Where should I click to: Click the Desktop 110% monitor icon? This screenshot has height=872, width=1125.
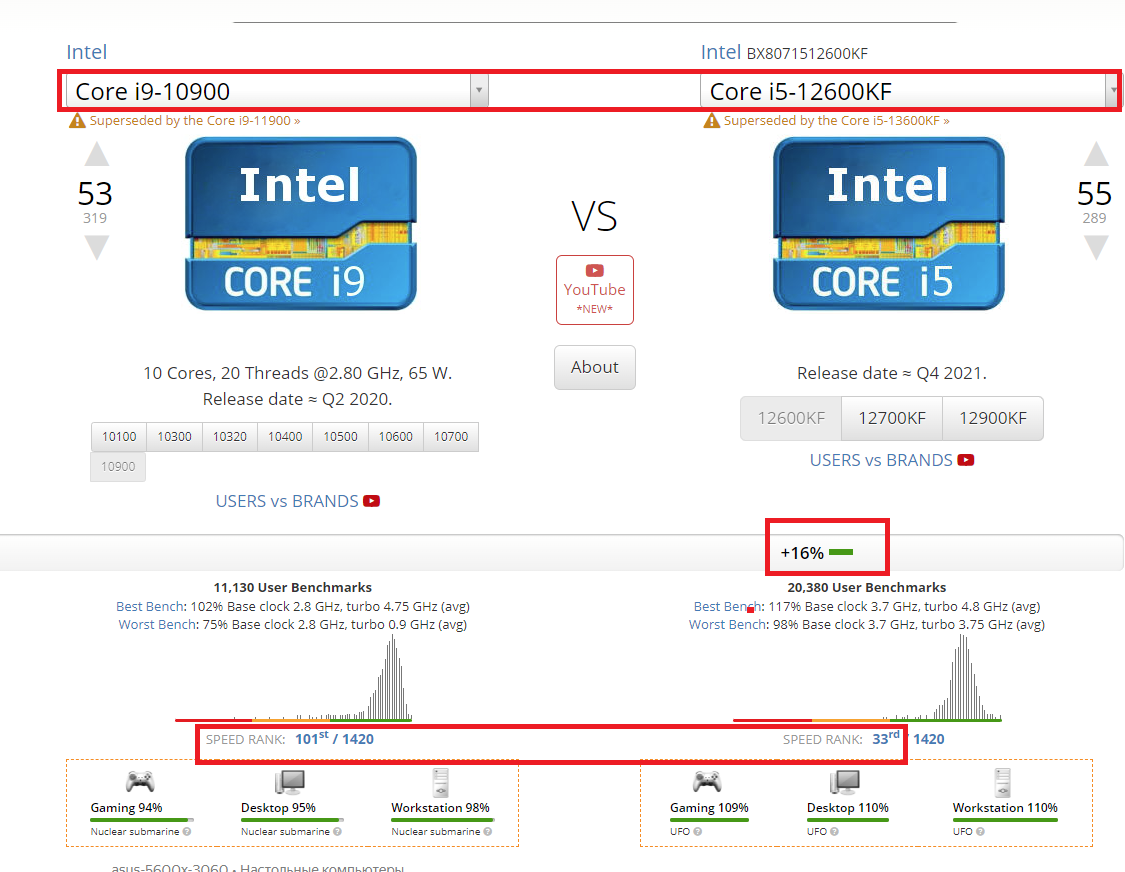[x=844, y=782]
